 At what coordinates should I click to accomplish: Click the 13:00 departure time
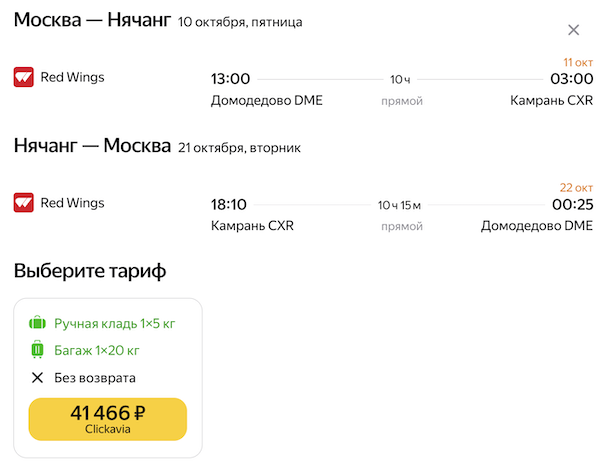pyautogui.click(x=231, y=79)
